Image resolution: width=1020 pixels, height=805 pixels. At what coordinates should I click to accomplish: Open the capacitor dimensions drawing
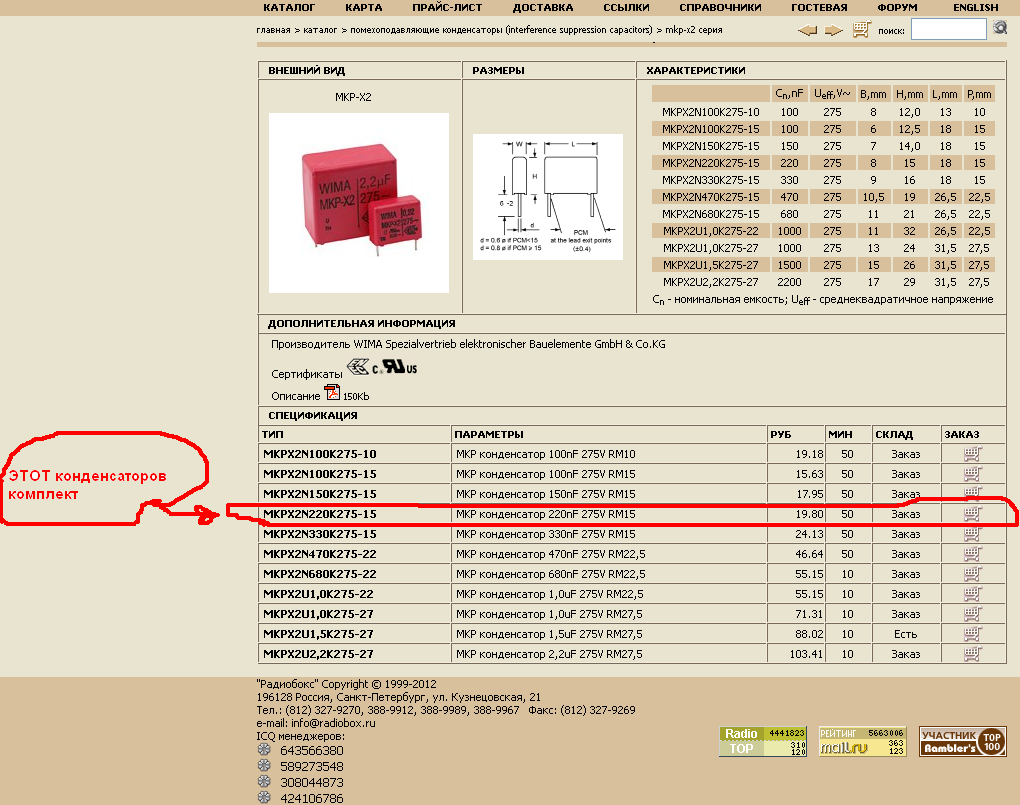tap(548, 197)
